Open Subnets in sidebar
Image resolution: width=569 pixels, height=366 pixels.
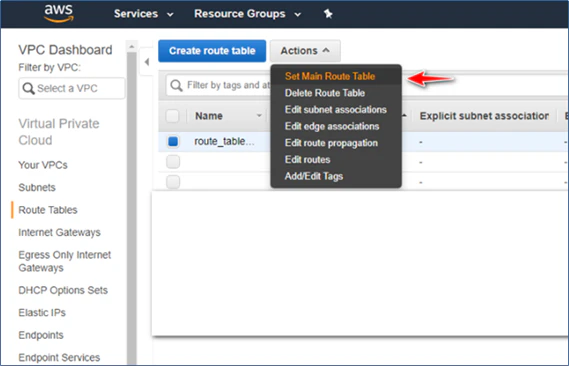click(37, 188)
